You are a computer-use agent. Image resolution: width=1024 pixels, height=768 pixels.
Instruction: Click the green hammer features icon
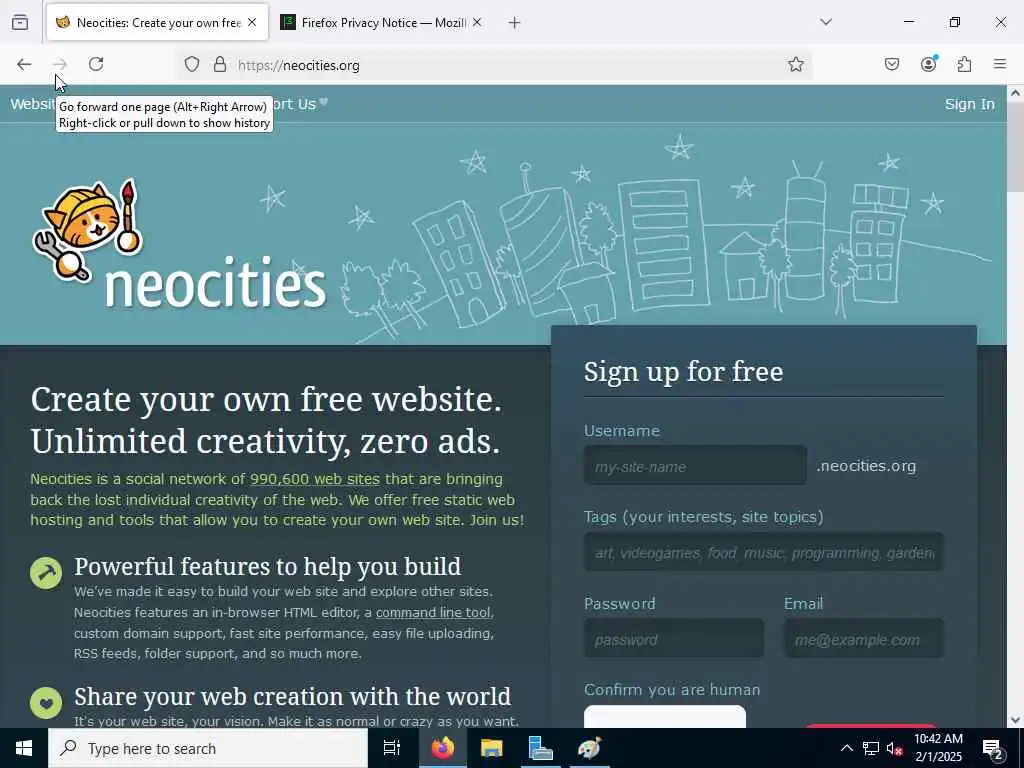pos(46,573)
